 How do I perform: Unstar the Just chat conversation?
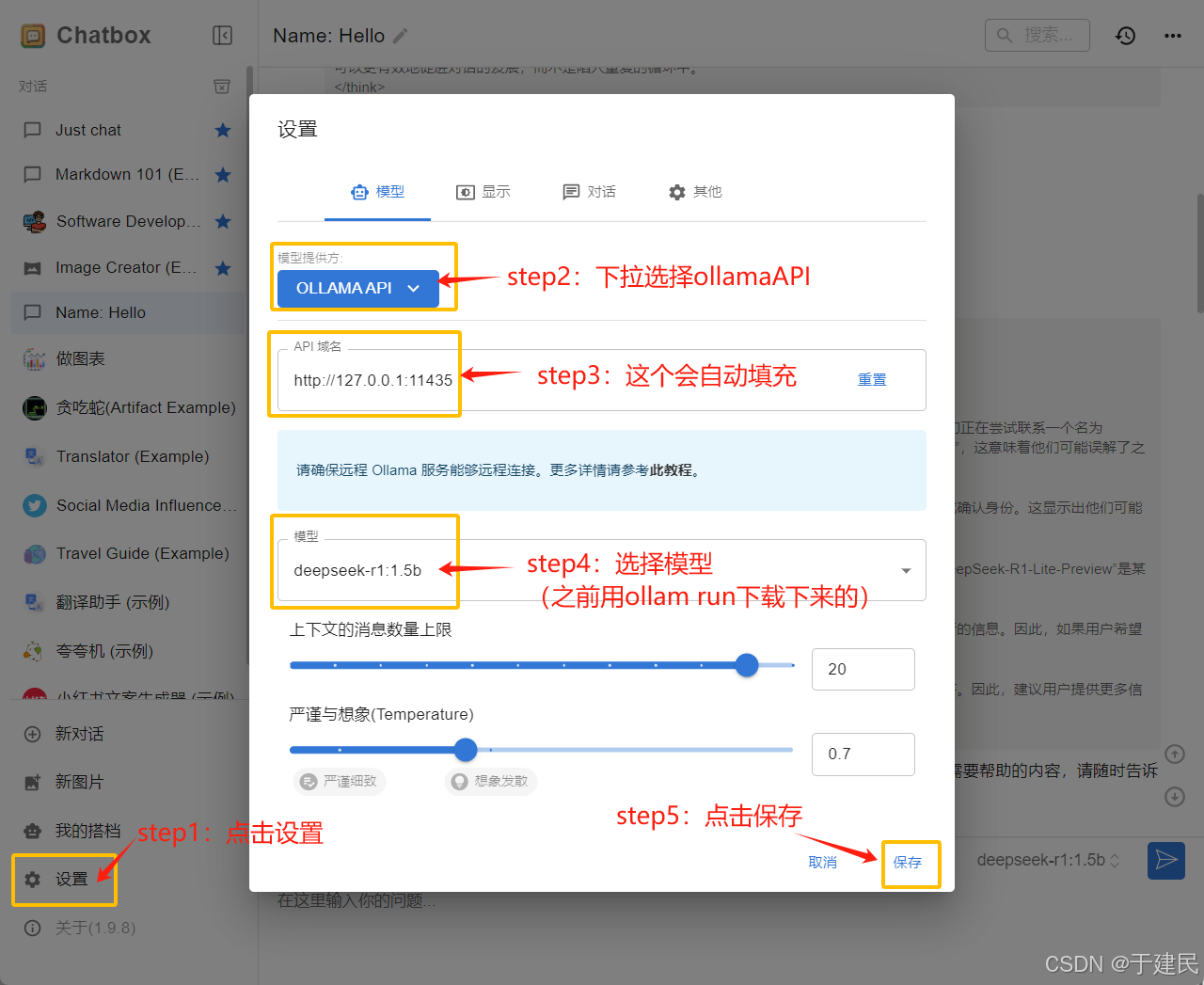tap(223, 130)
